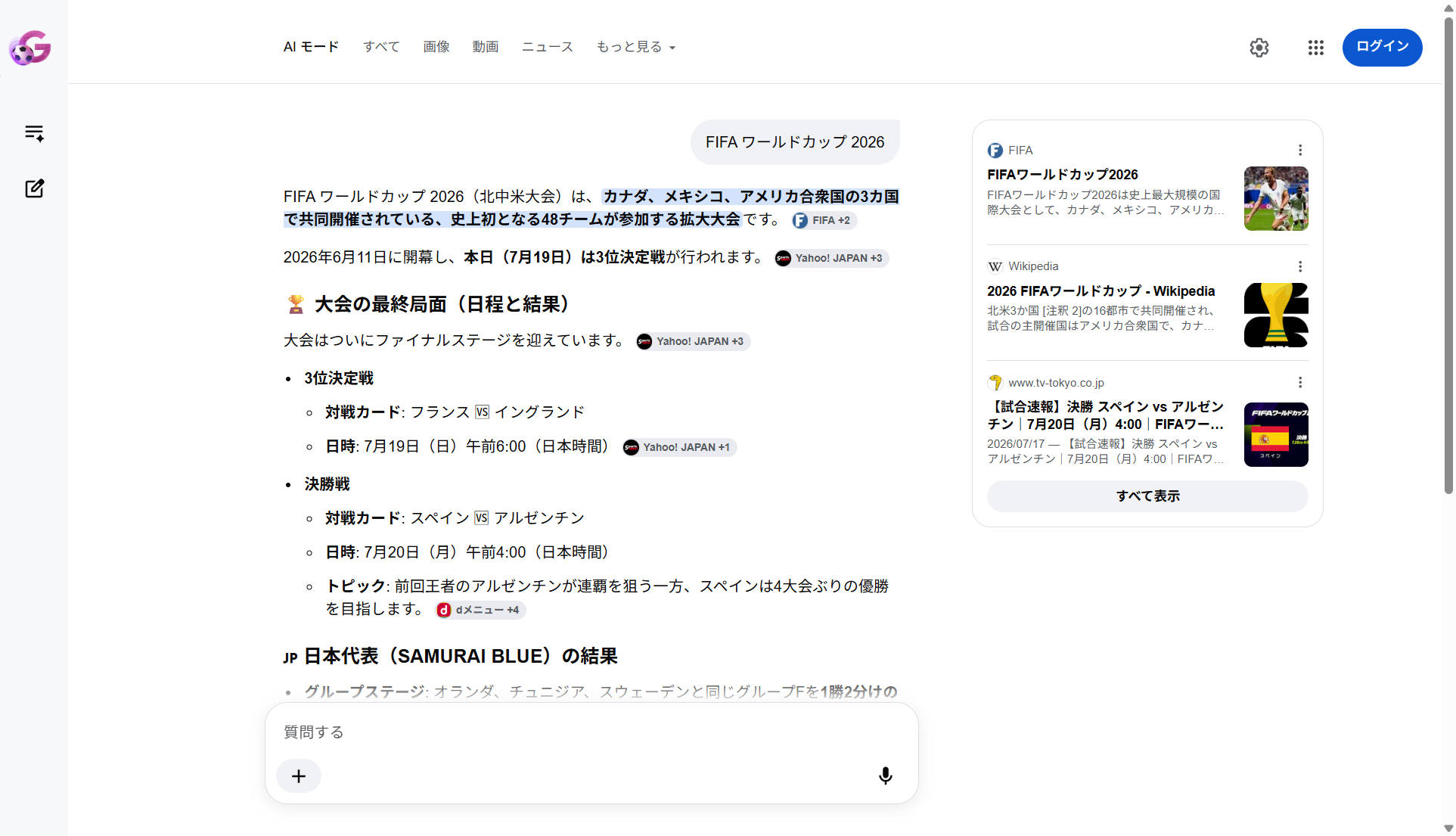This screenshot has height=836, width=1456.
Task: Start a new chat with pencil icon
Action: [34, 188]
